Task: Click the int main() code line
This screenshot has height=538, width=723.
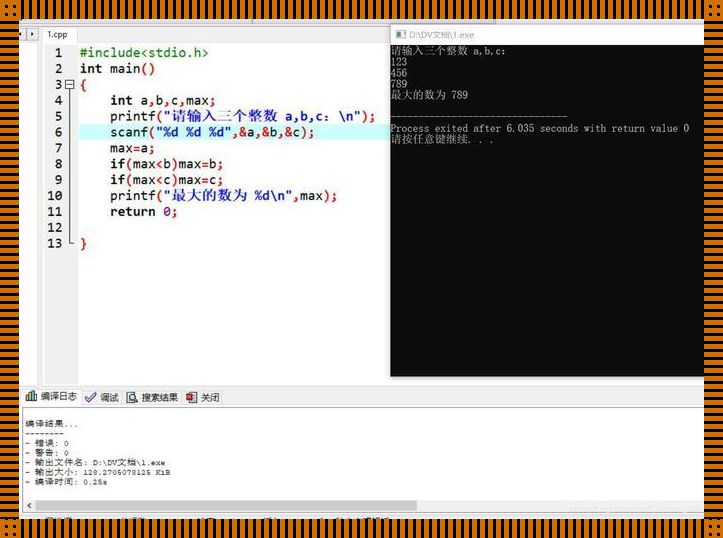Action: pyautogui.click(x=118, y=69)
